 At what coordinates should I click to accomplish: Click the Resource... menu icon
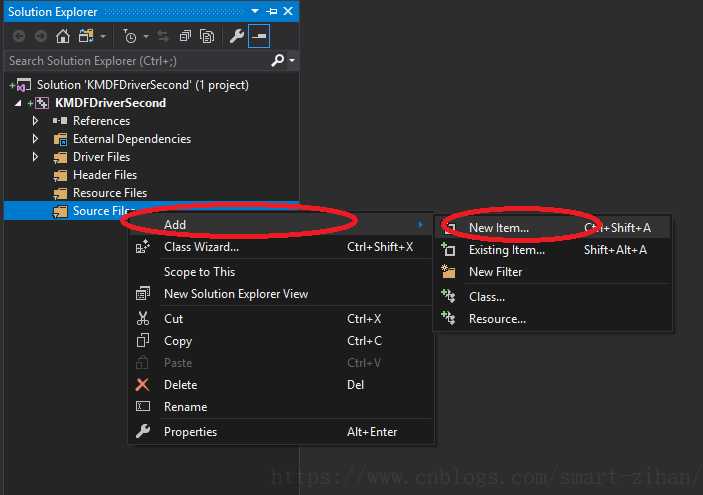click(448, 318)
